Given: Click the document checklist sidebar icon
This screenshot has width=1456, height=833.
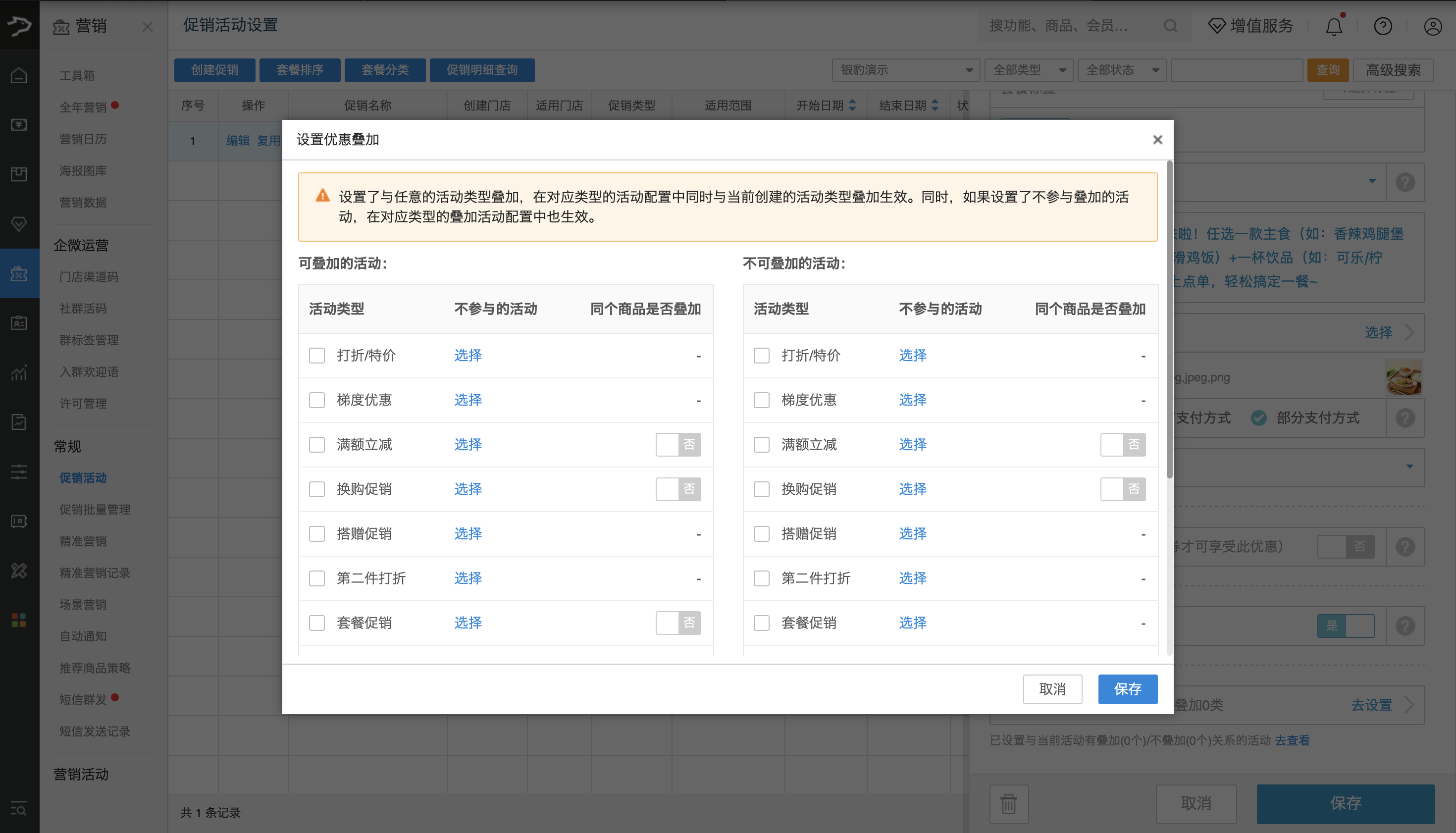Looking at the screenshot, I should pyautogui.click(x=19, y=421).
